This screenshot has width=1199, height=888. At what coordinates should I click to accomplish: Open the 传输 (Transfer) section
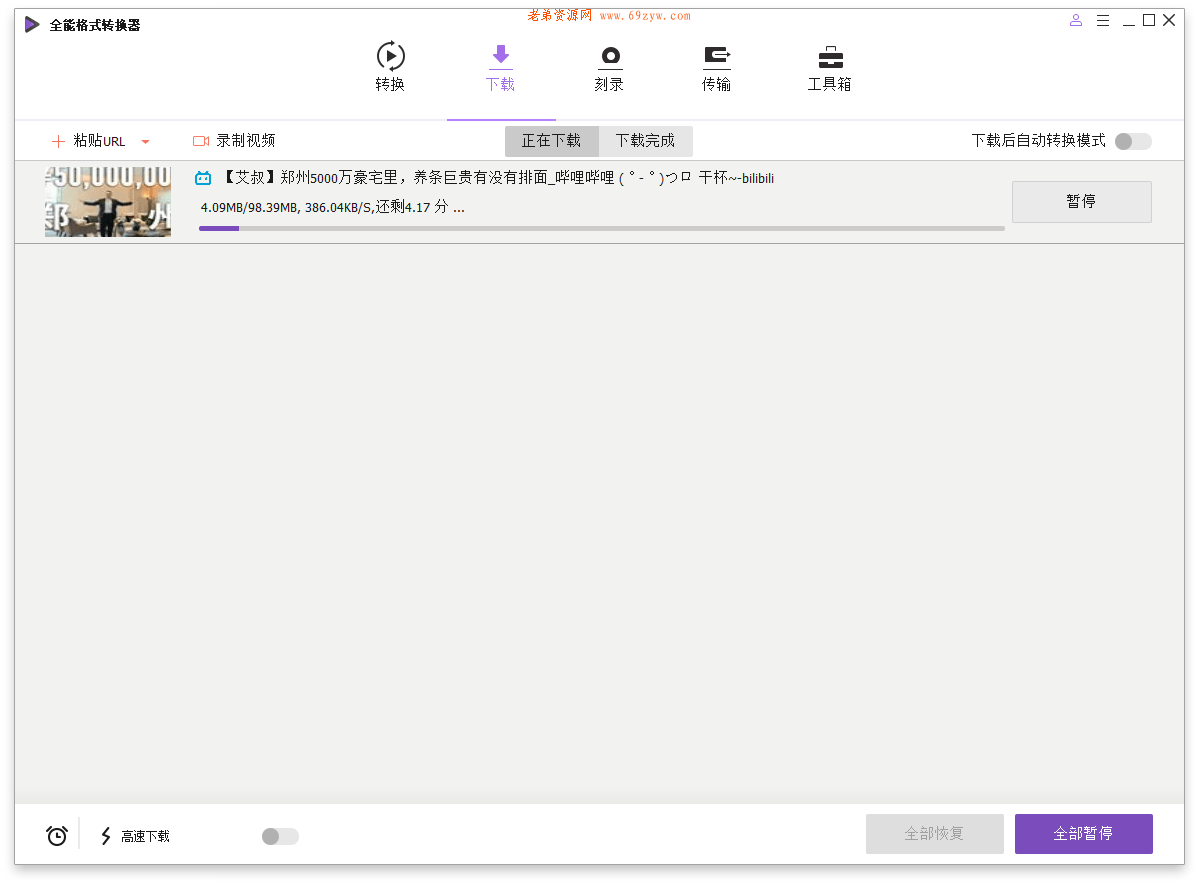click(x=716, y=67)
